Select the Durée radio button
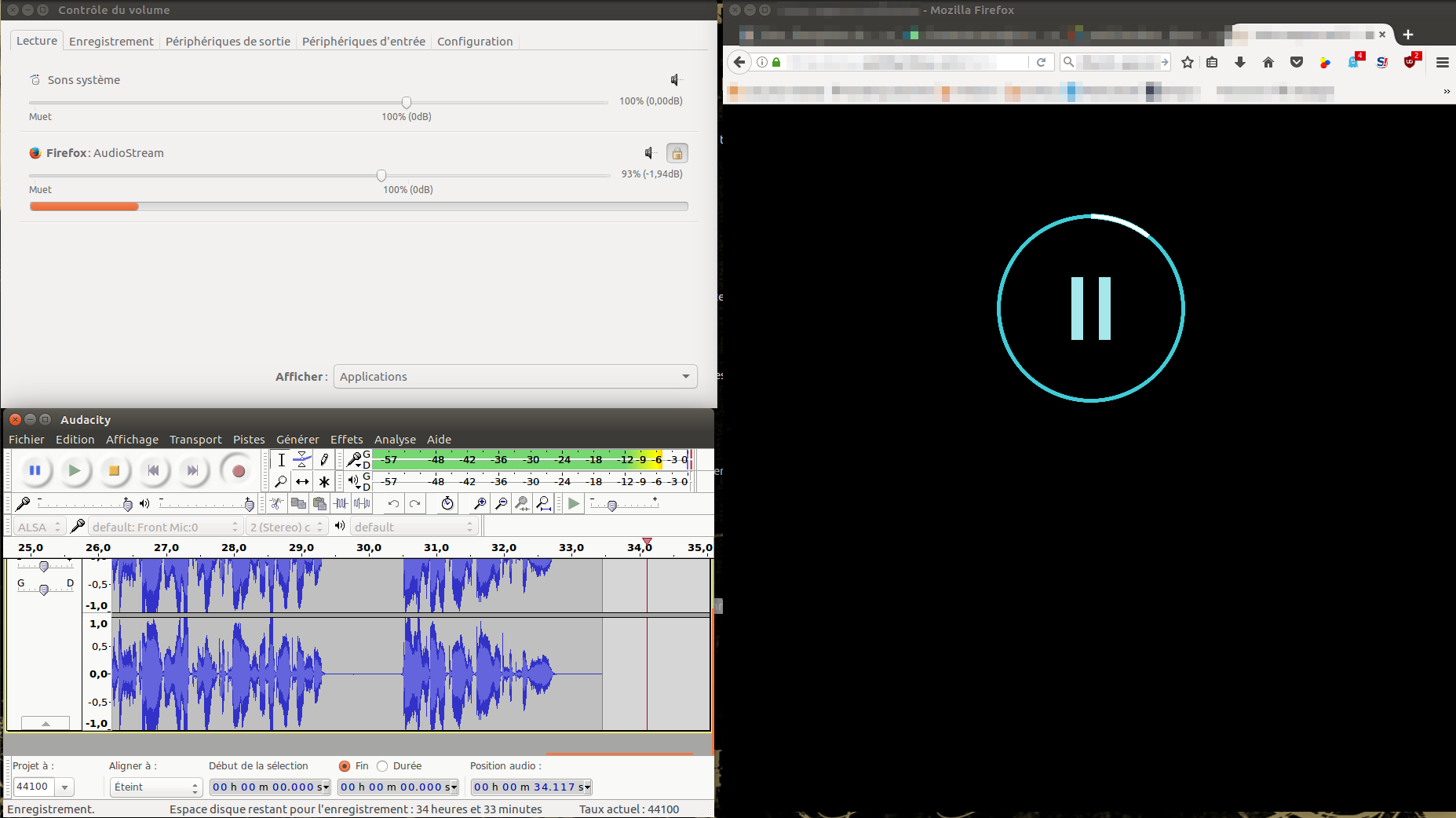1456x818 pixels. pos(382,766)
